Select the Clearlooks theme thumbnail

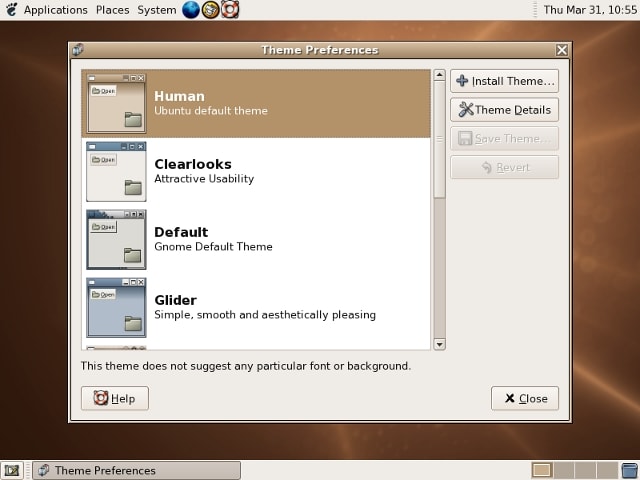click(x=116, y=171)
